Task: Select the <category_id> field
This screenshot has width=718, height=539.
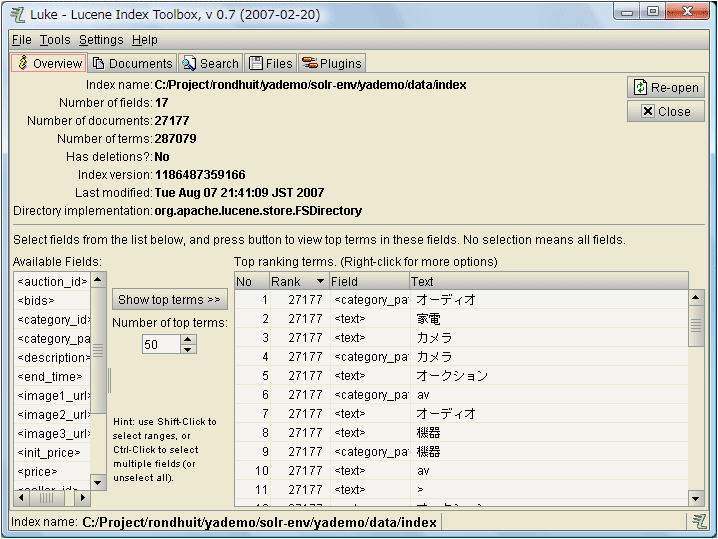Action: coord(52,319)
